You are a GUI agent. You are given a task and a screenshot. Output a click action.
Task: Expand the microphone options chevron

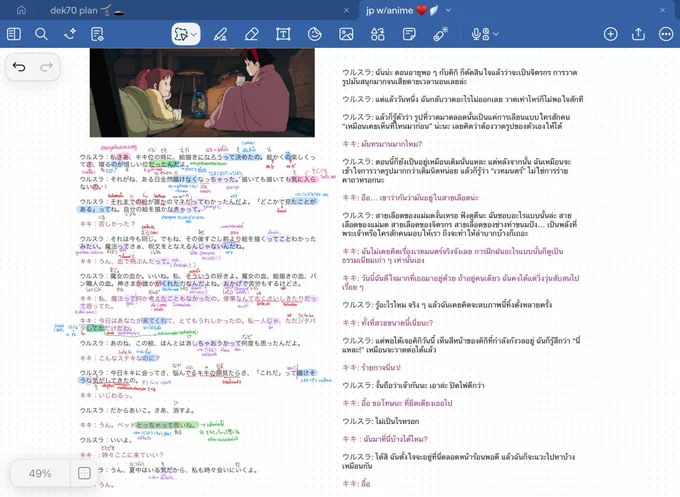[496, 34]
